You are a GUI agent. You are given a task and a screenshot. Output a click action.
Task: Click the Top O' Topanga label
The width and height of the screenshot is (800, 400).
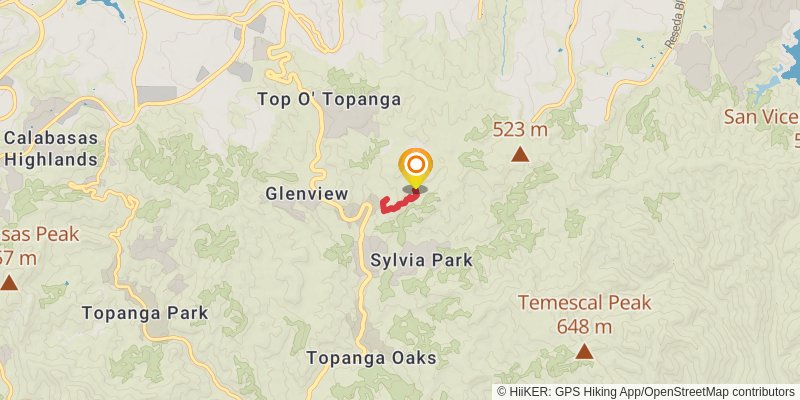tap(329, 99)
